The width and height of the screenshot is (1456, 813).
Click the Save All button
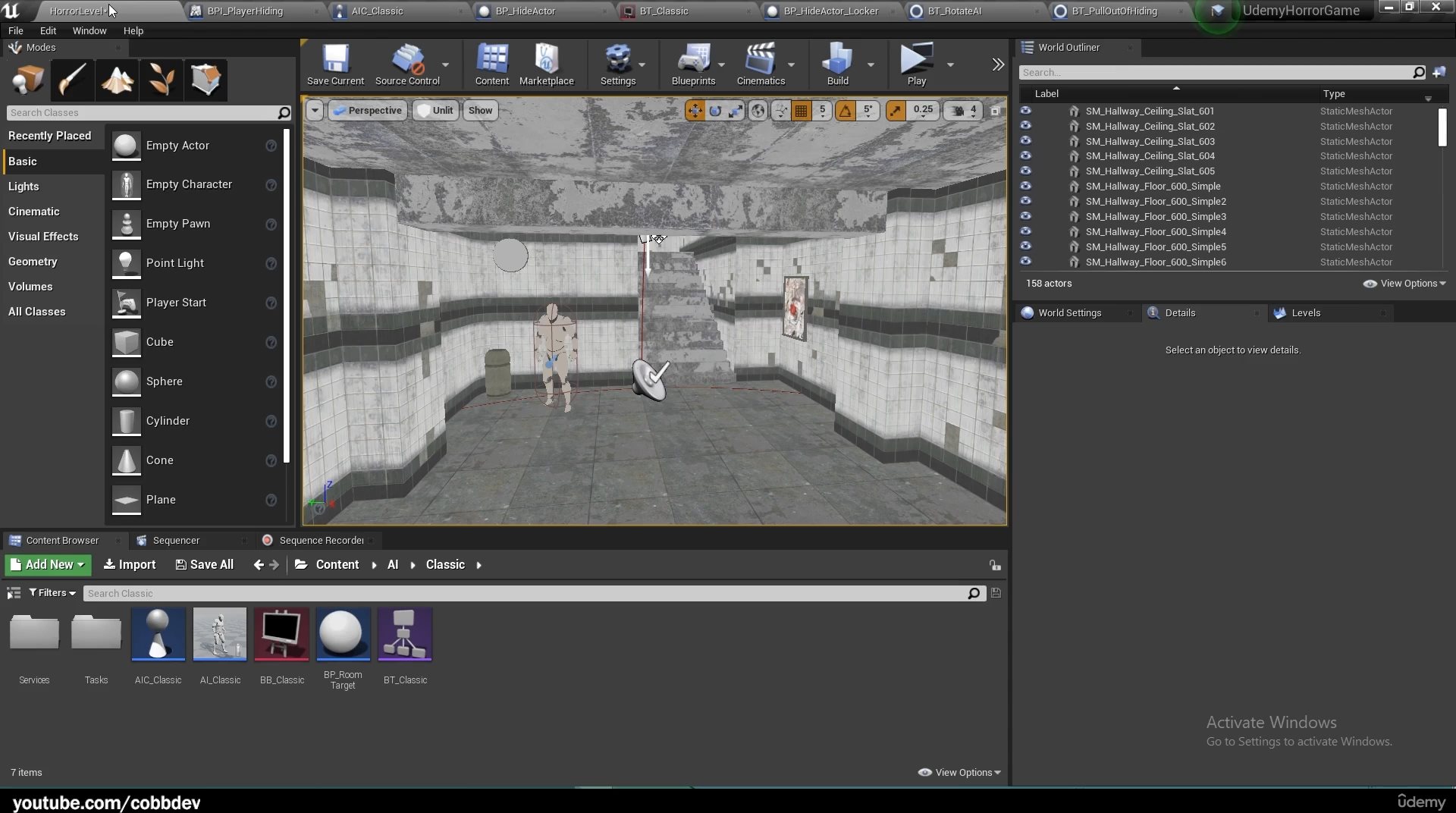[204, 565]
